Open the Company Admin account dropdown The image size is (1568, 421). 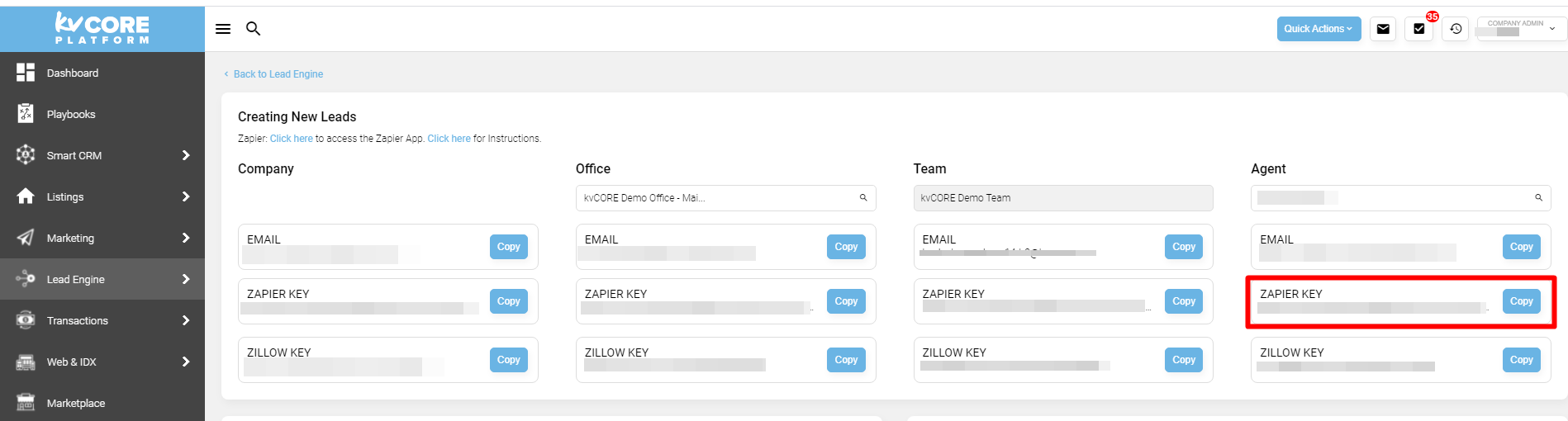click(1521, 29)
